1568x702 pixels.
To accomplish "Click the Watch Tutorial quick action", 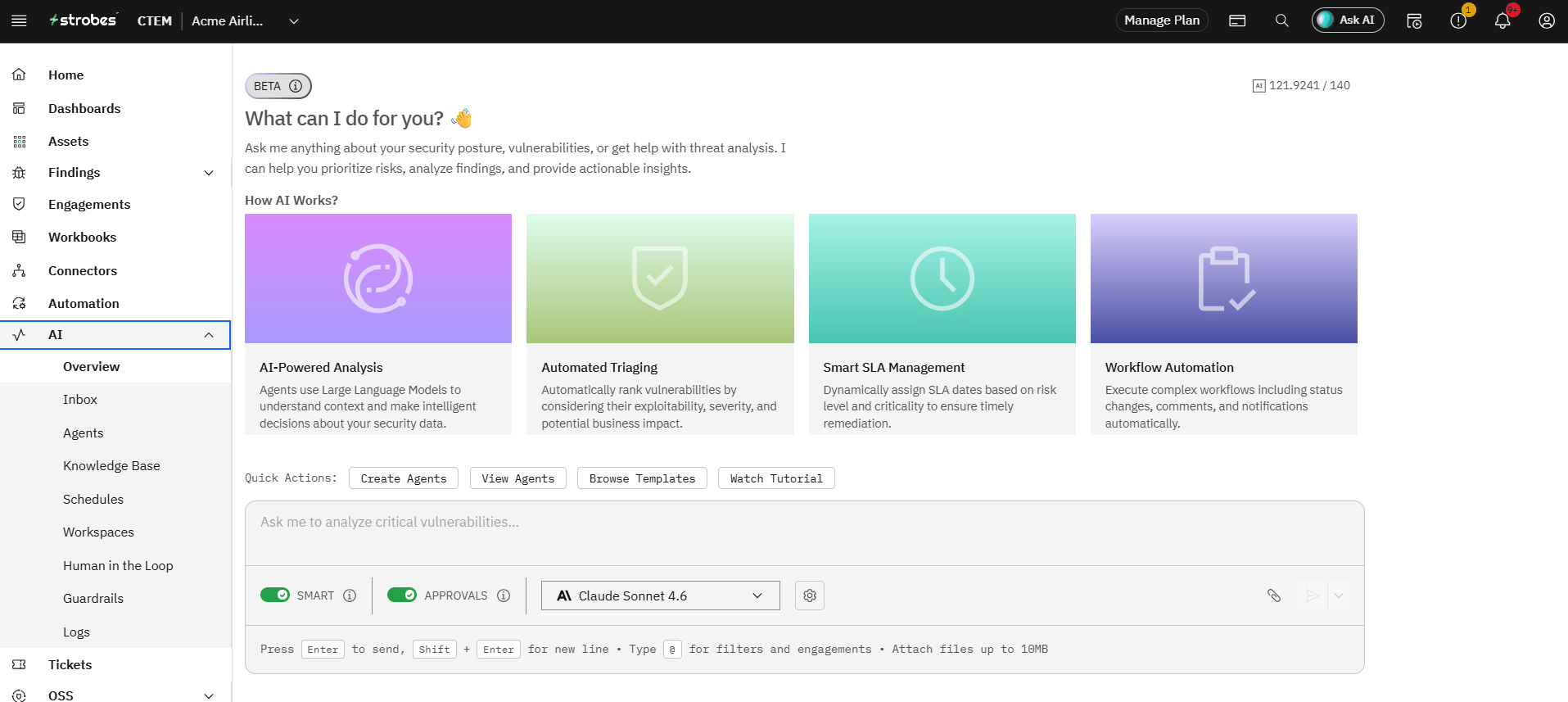I will 776,478.
